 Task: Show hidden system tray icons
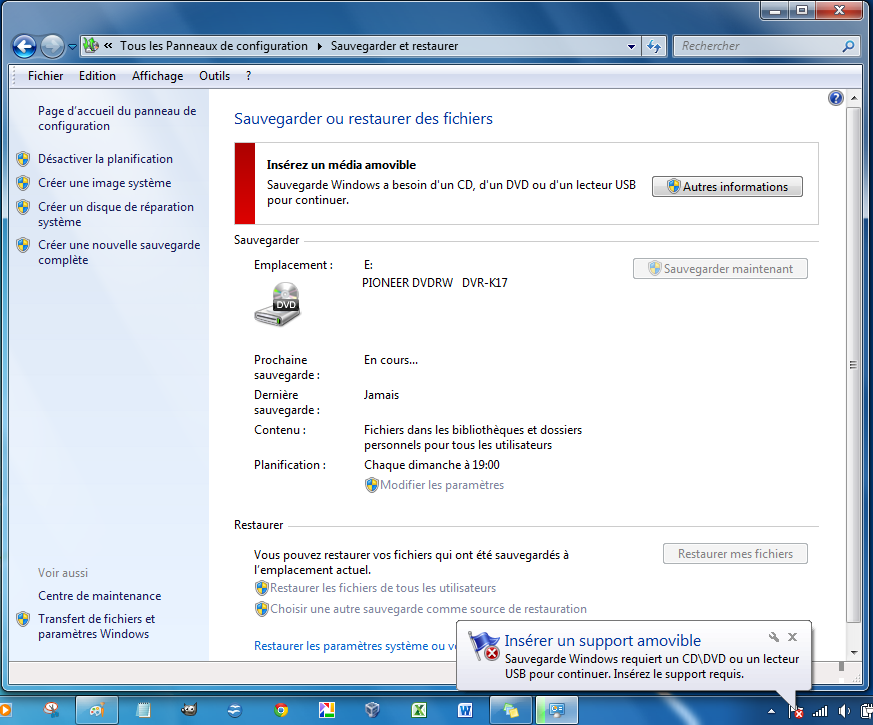pos(772,711)
